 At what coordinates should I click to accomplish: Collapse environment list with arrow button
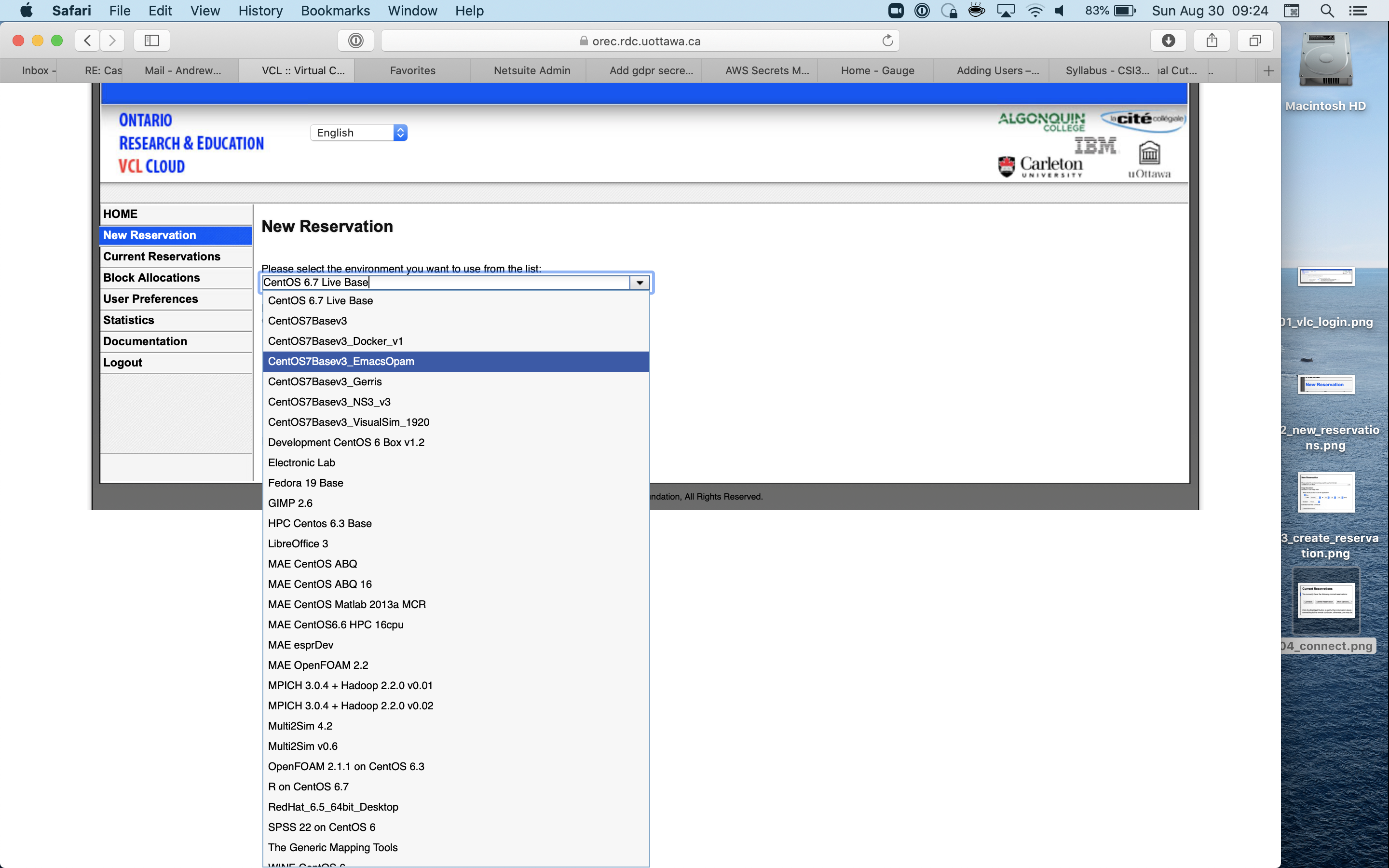pos(640,283)
